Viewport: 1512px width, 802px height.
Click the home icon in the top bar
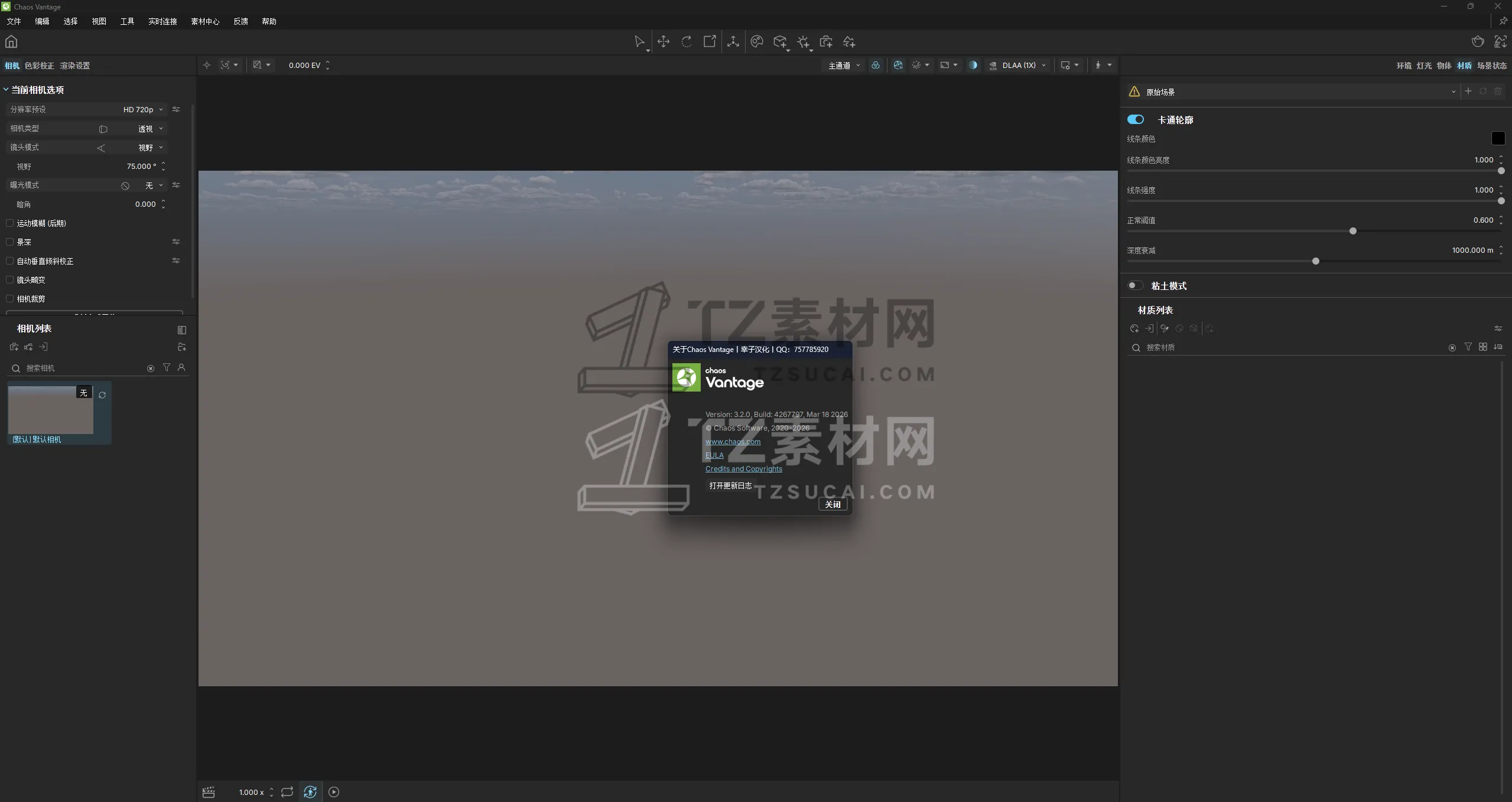(11, 42)
